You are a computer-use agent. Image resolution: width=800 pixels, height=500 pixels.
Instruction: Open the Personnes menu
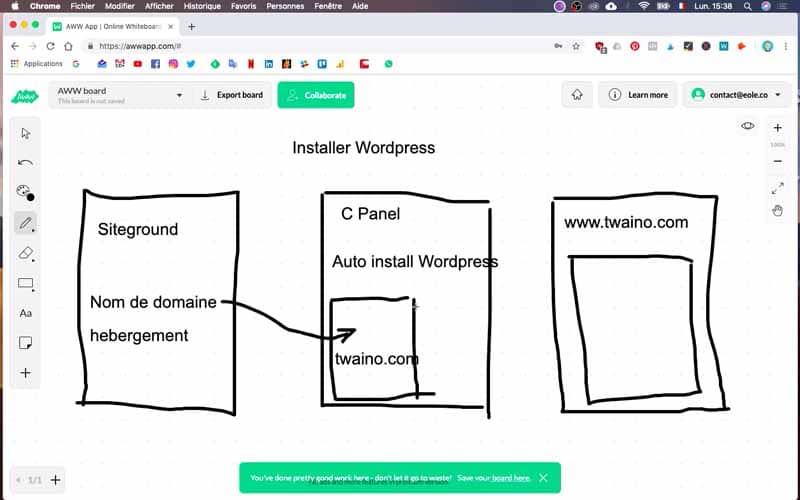(x=285, y=6)
